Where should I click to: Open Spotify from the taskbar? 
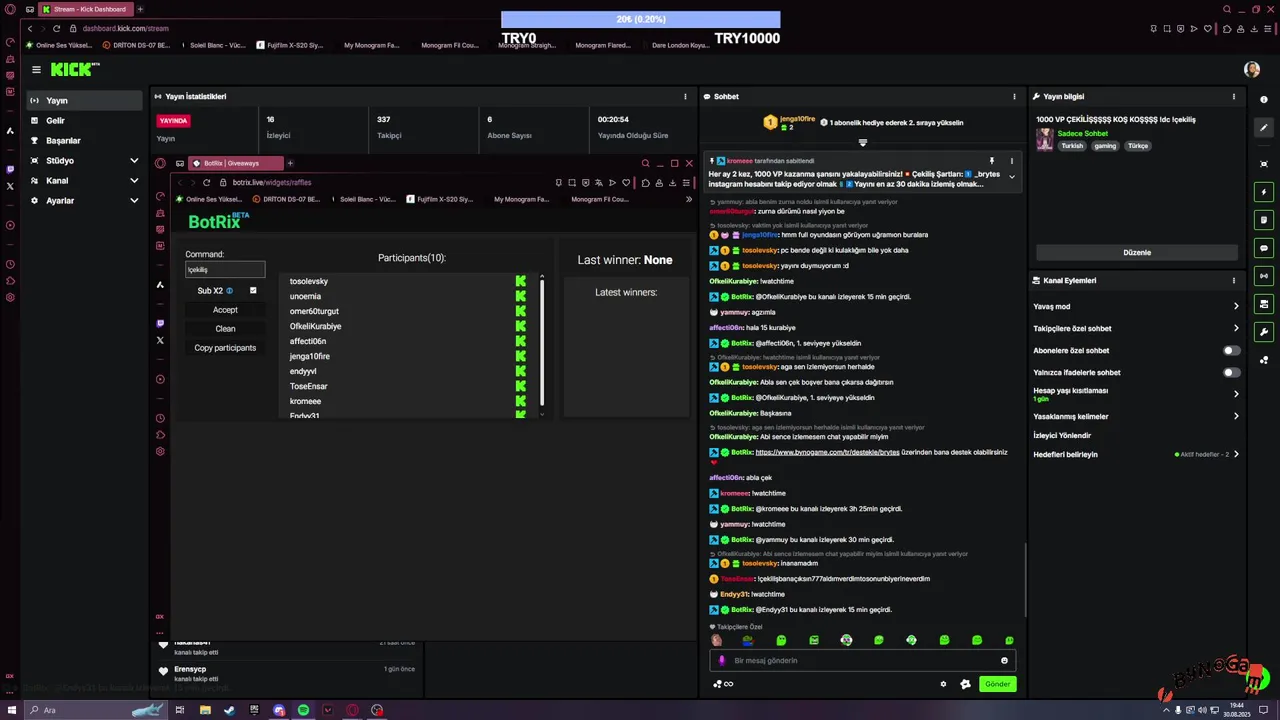[303, 710]
